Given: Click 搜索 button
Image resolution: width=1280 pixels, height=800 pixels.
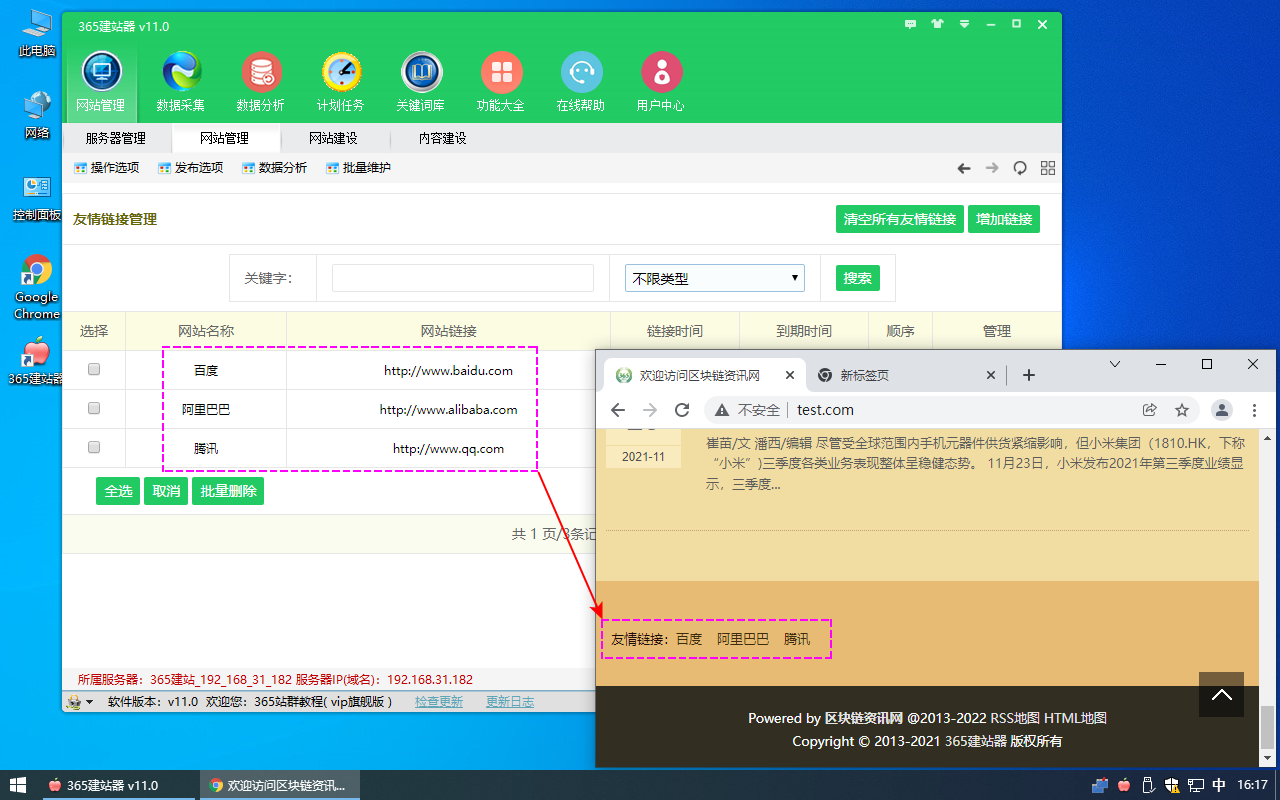Looking at the screenshot, I should 858,278.
